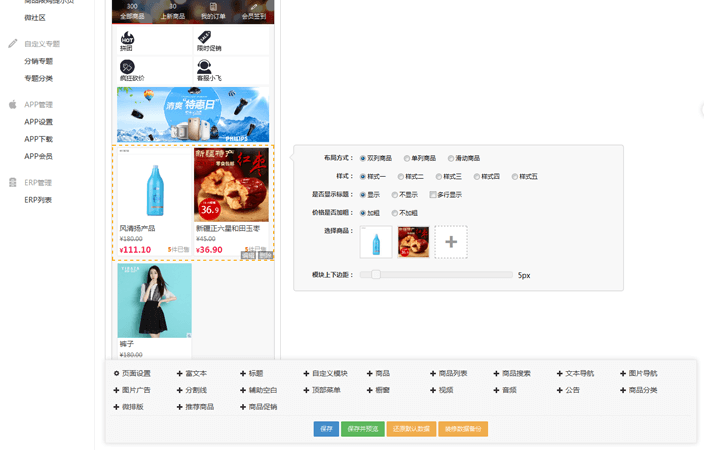Click the plus tile to add a product

pyautogui.click(x=450, y=242)
